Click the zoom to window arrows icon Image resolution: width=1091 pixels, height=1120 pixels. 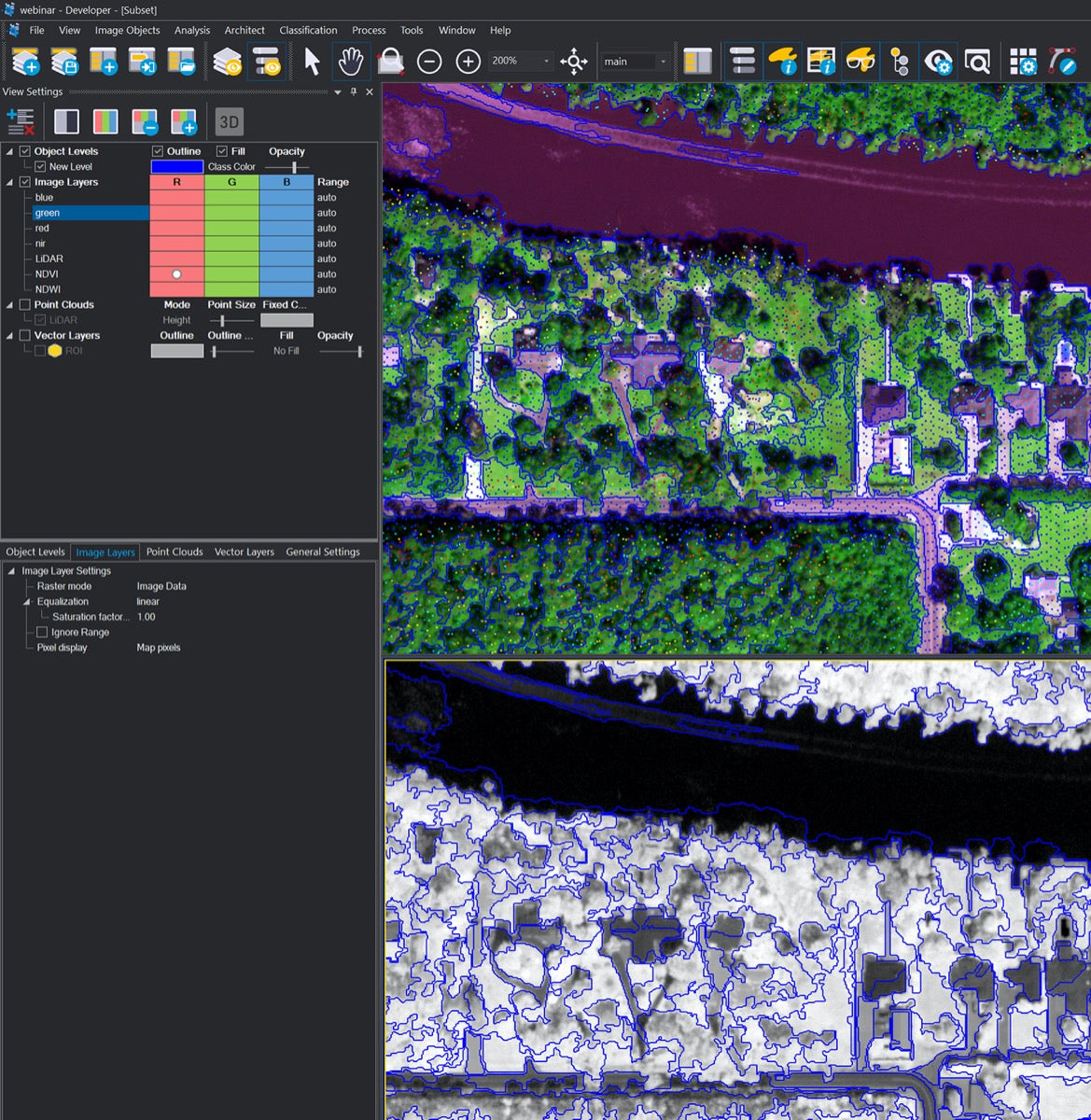tap(573, 62)
